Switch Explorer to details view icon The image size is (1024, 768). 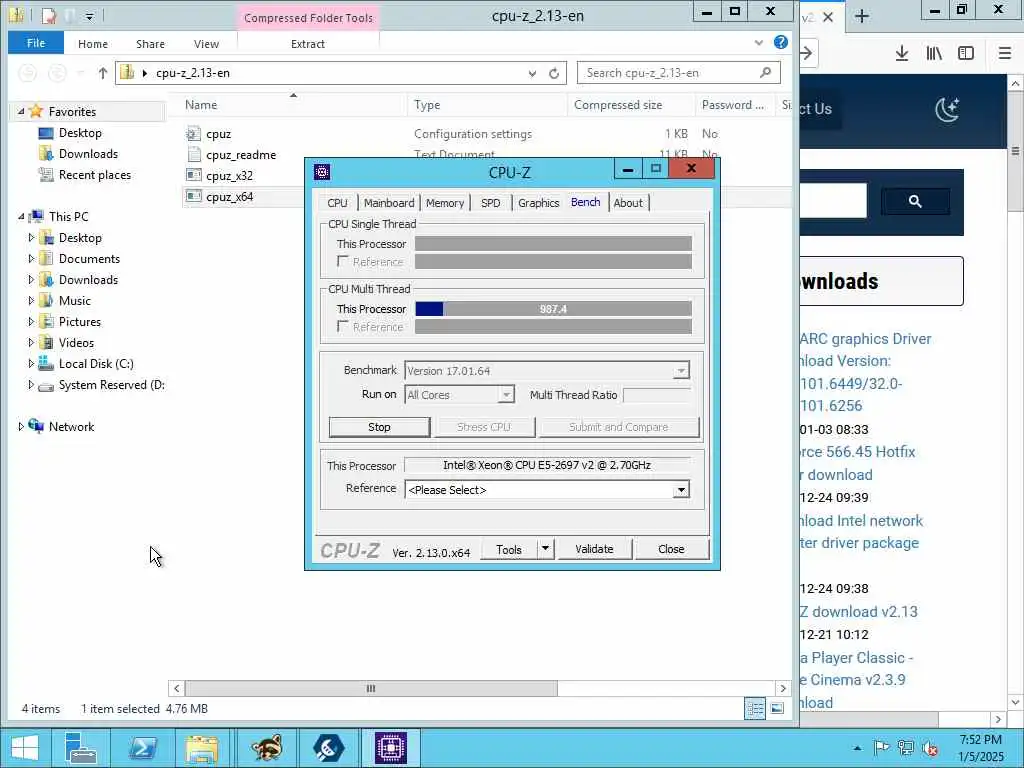coord(755,709)
